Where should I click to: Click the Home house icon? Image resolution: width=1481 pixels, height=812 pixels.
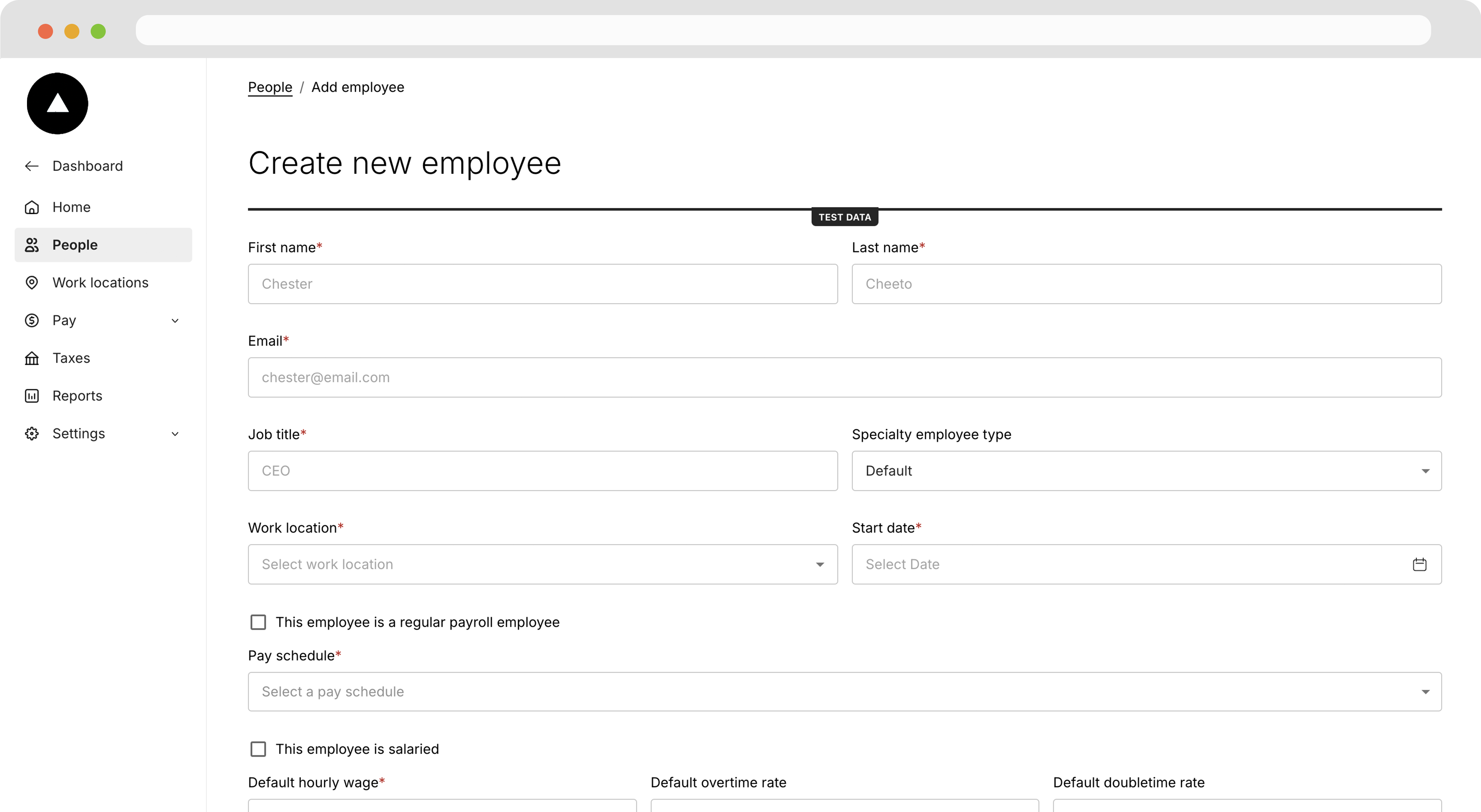pyautogui.click(x=32, y=207)
